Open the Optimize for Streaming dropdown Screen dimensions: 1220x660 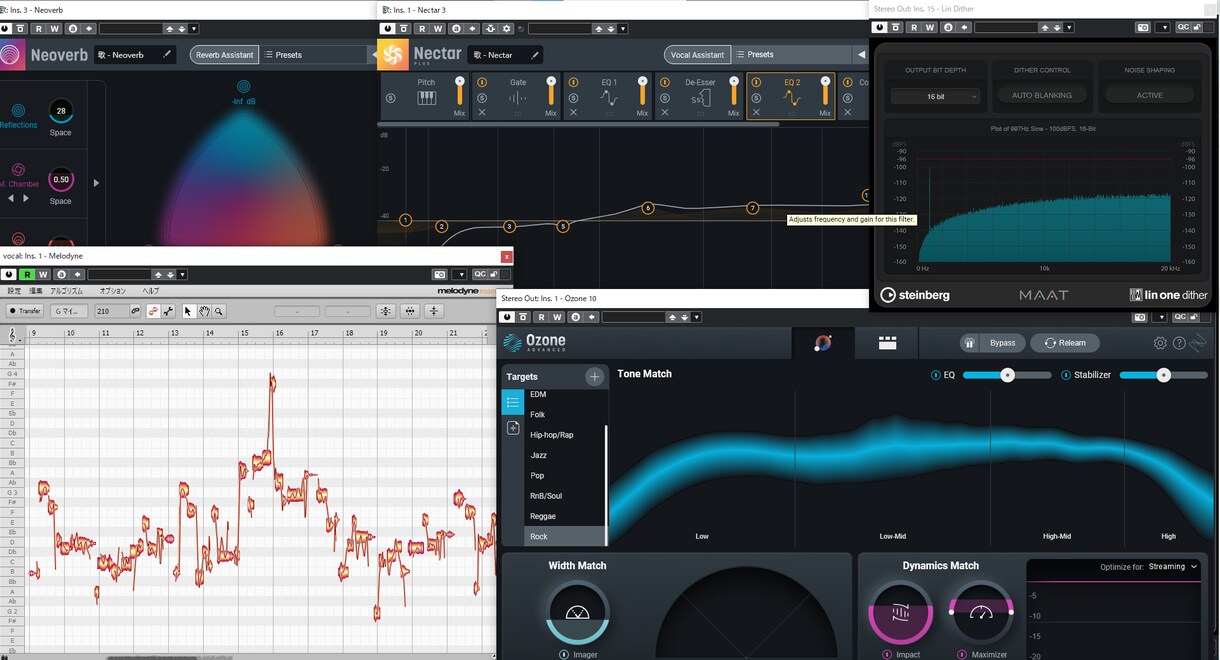pos(1173,566)
